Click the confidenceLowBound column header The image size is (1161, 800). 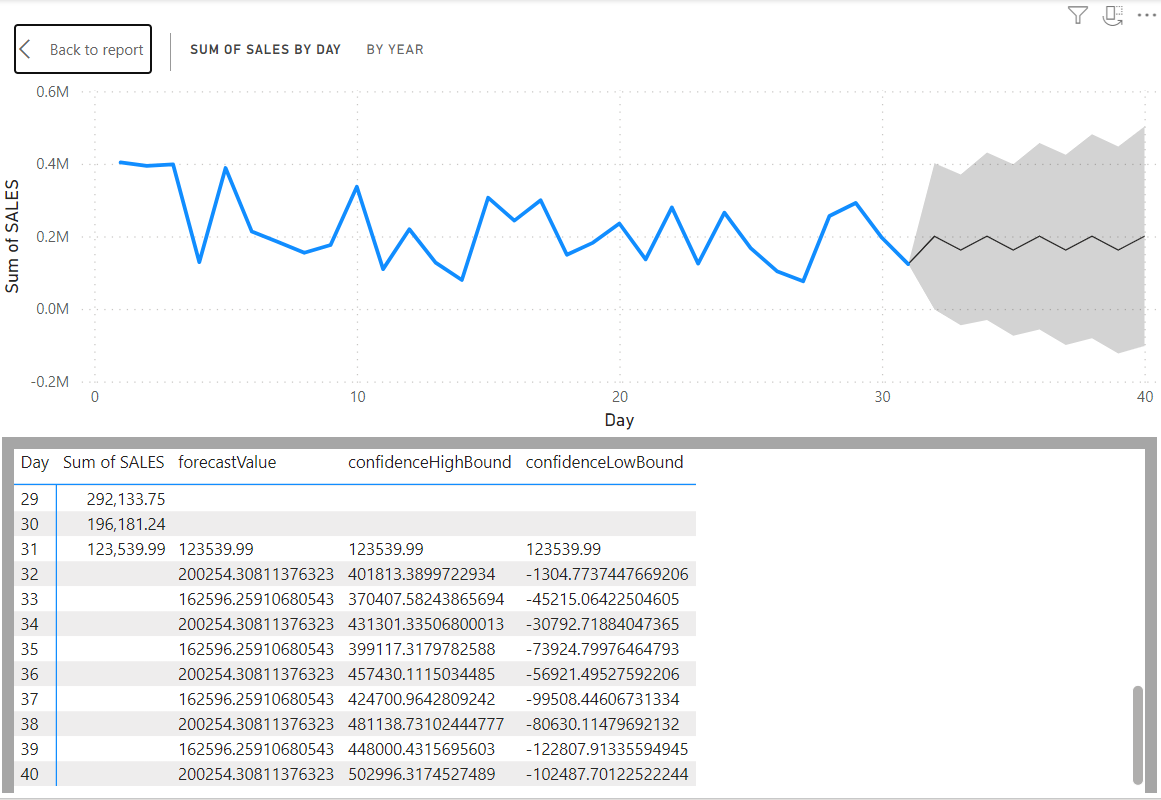pos(604,462)
